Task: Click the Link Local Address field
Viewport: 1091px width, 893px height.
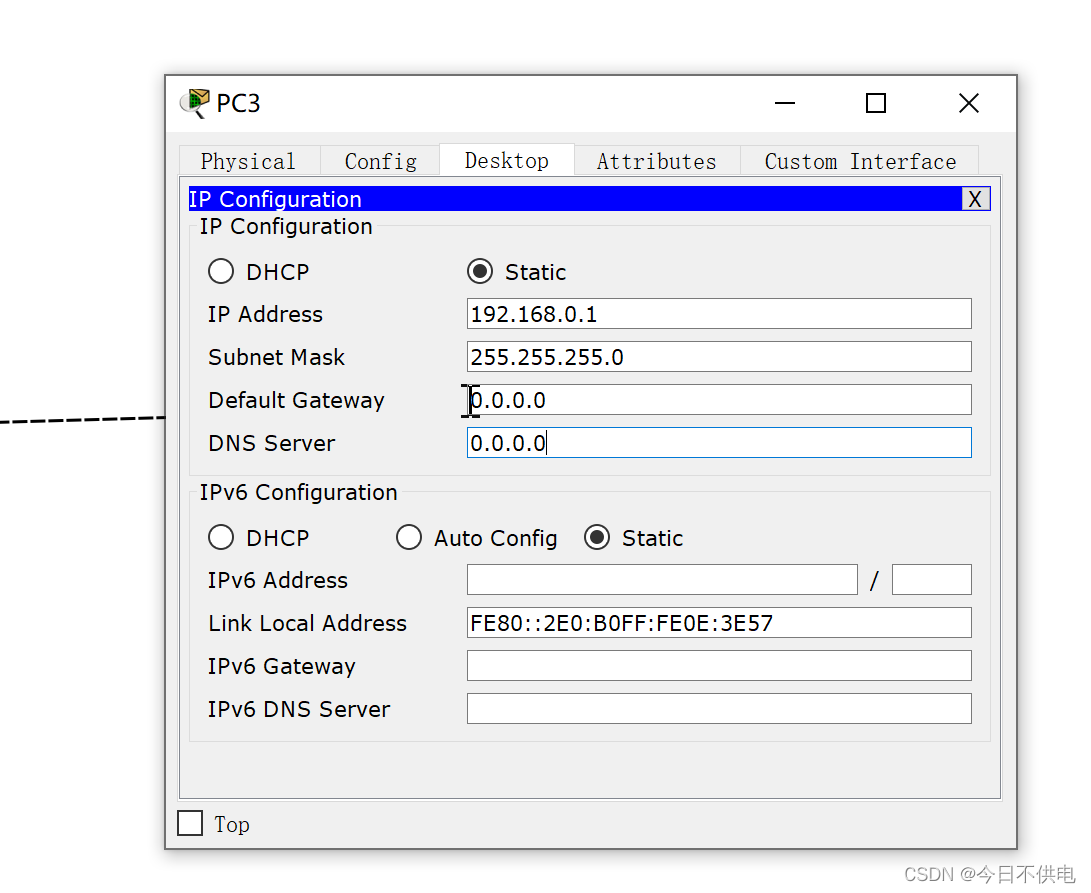Action: [x=719, y=623]
